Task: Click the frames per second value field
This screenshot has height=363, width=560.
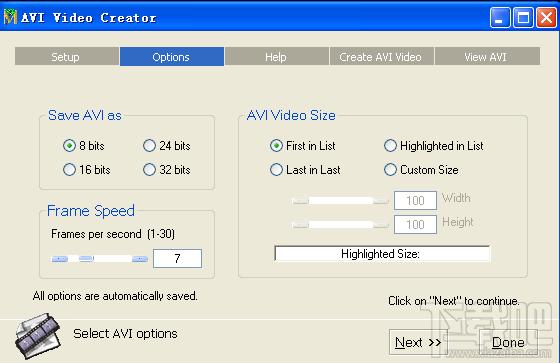Action: pyautogui.click(x=178, y=258)
